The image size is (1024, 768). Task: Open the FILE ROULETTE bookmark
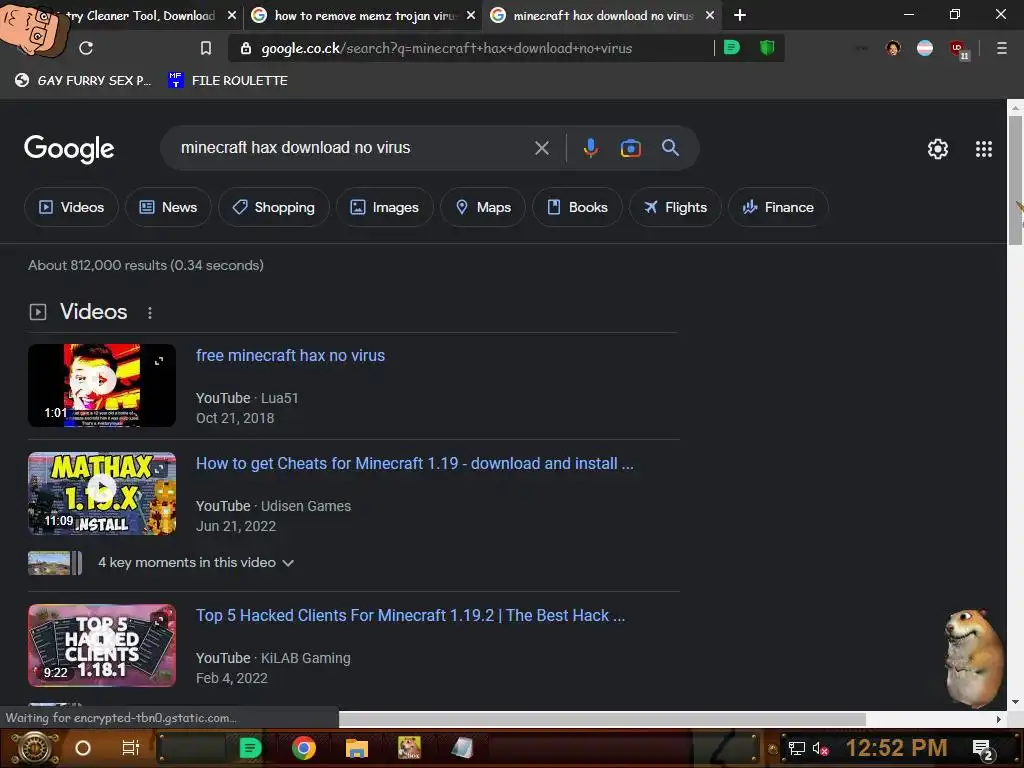tap(228, 80)
